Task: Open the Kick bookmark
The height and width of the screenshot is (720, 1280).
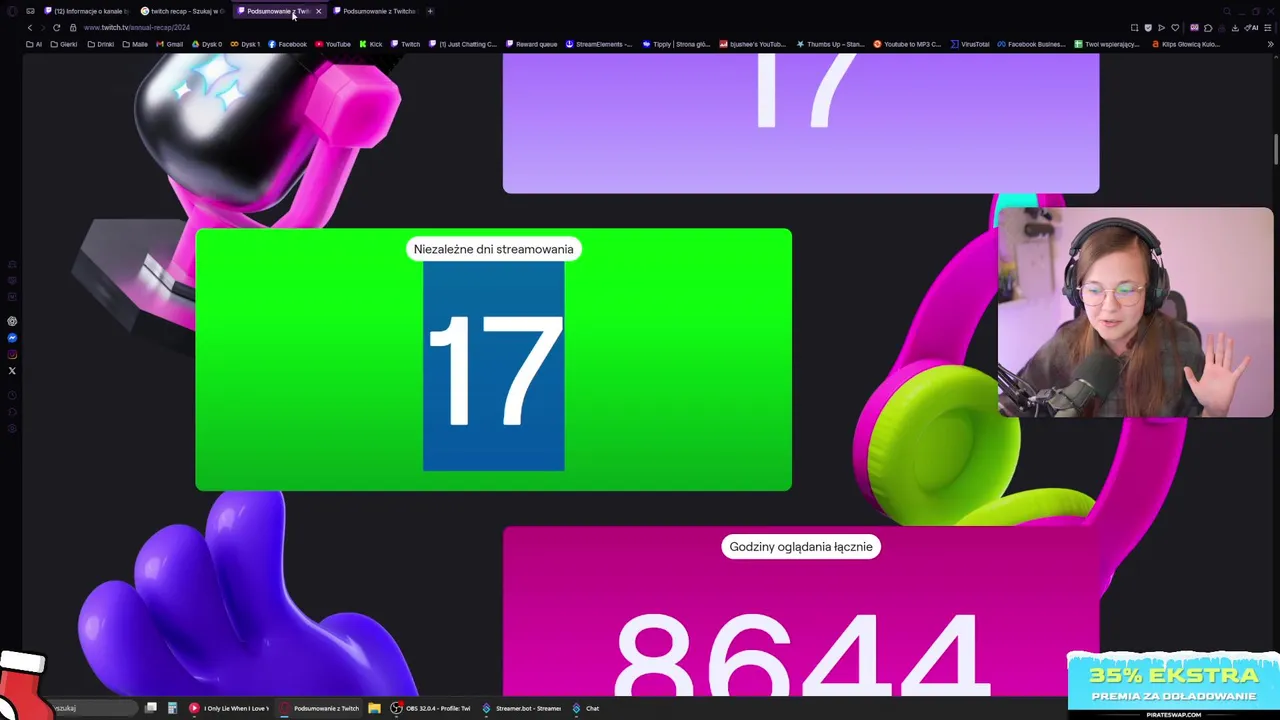Action: point(371,44)
